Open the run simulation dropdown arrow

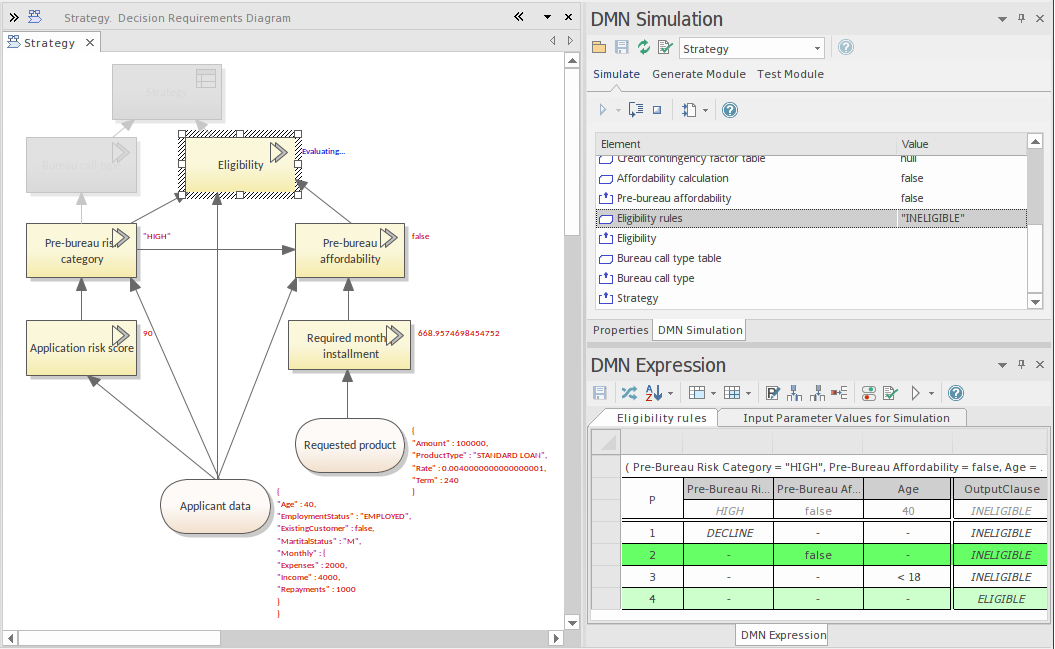click(618, 110)
